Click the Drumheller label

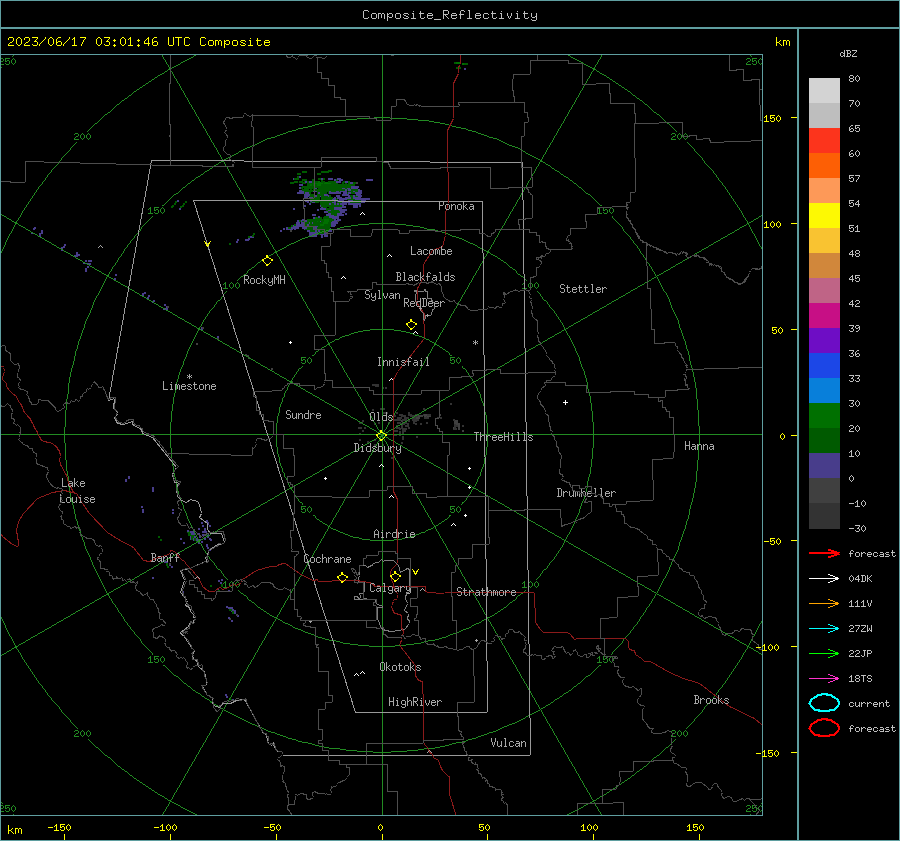(586, 493)
